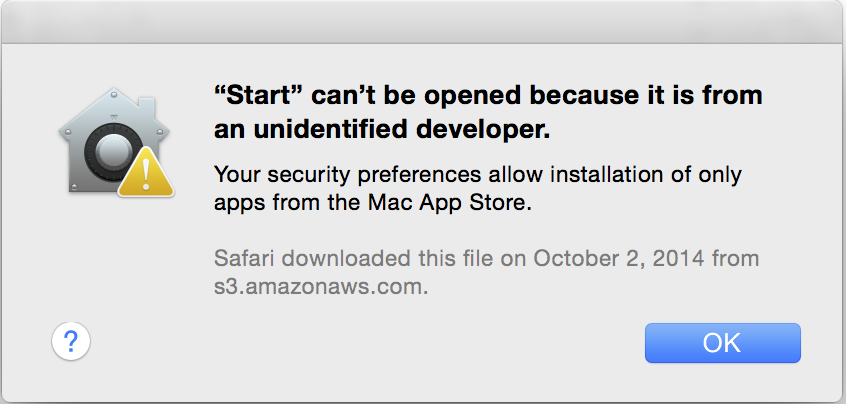Click the "October 2, 2014" download date
846x404 pixels.
tap(619, 259)
